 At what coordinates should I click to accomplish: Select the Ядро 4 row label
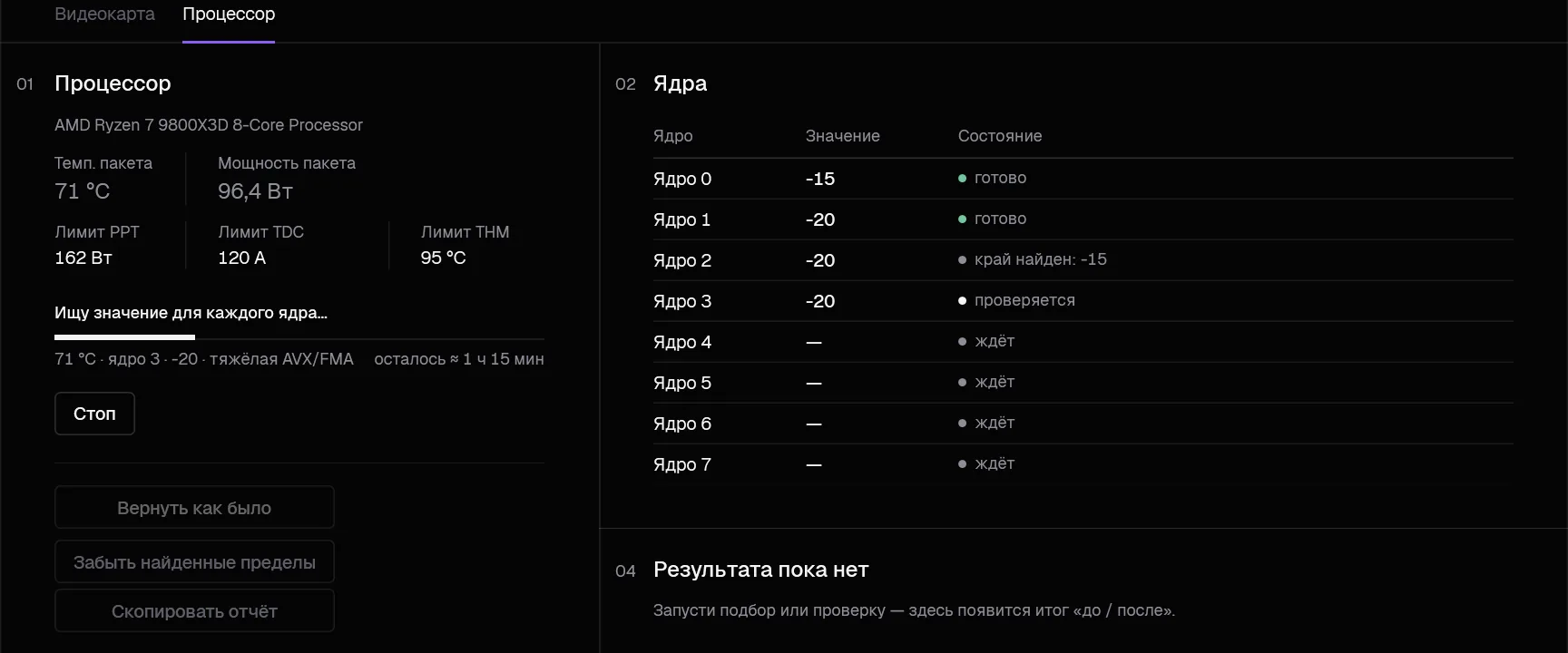tap(682, 342)
